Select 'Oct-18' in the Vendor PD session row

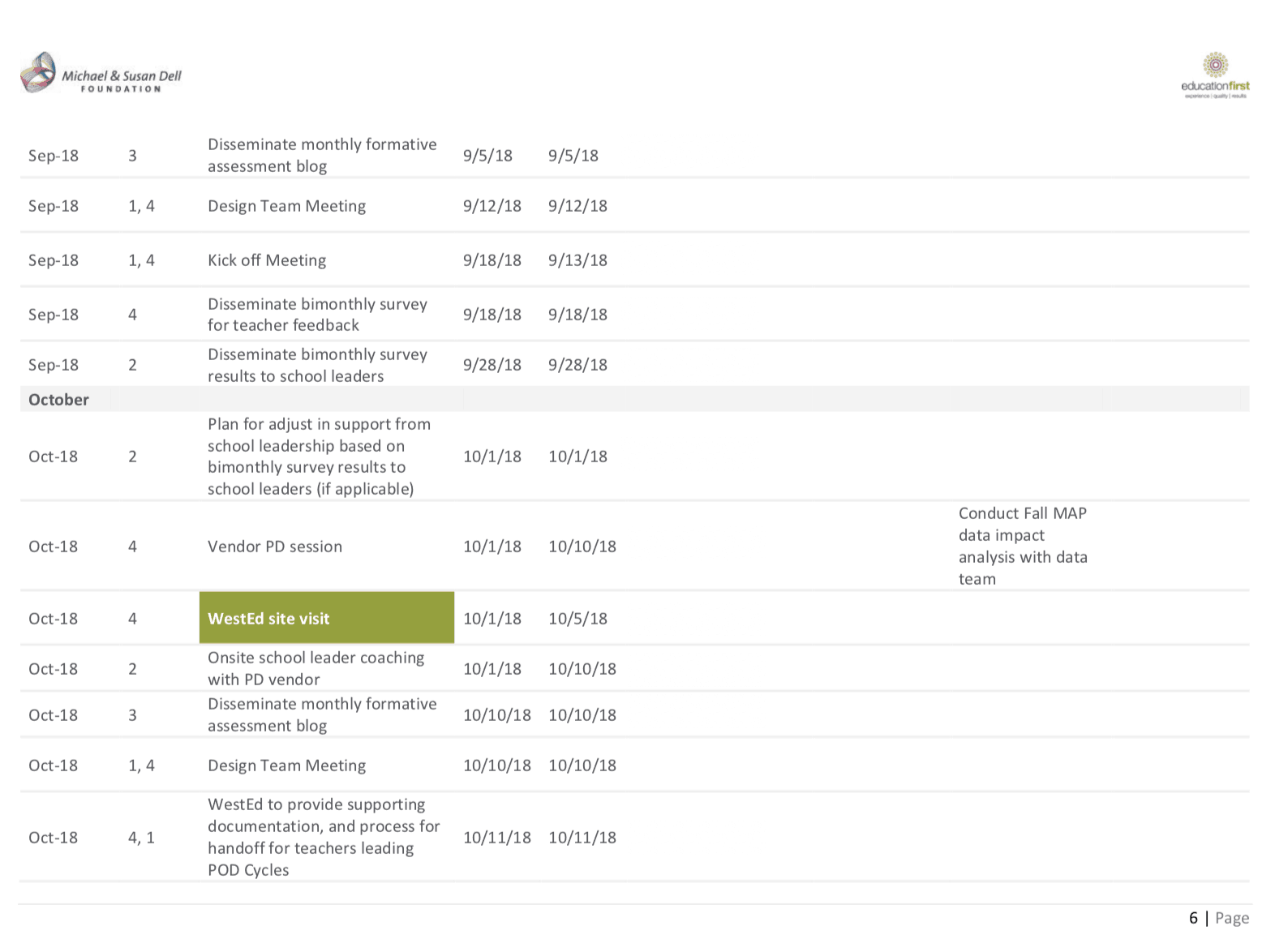pos(54,547)
